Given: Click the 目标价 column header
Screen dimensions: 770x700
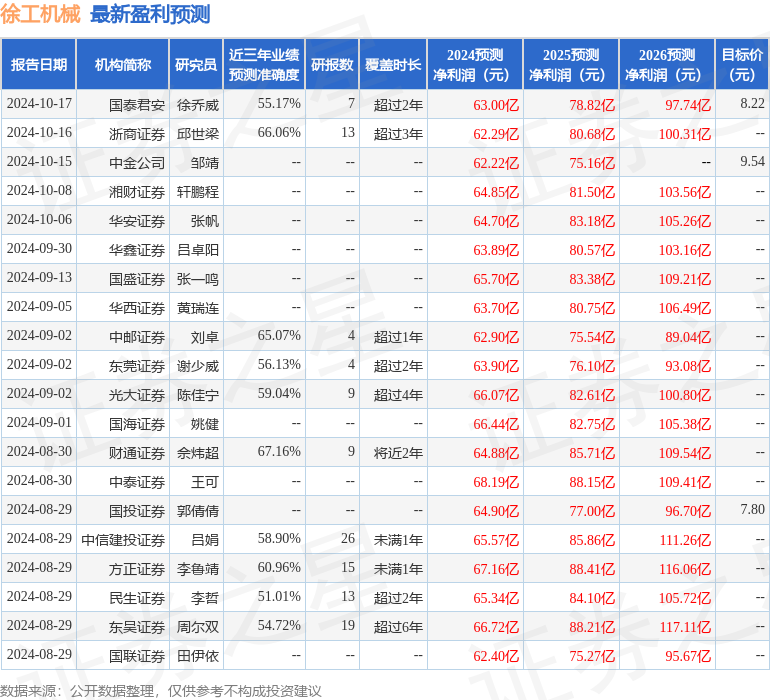Looking at the screenshot, I should coord(742,64).
